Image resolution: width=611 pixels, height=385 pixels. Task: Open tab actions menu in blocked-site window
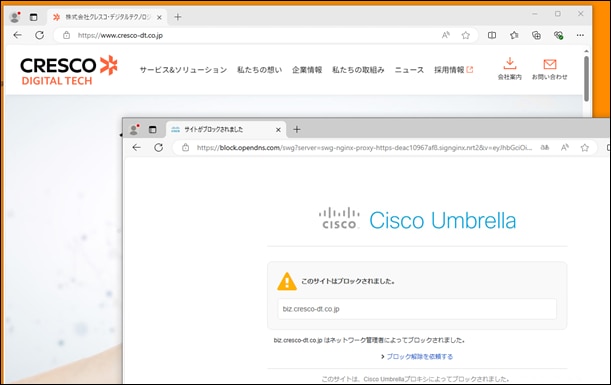point(153,129)
